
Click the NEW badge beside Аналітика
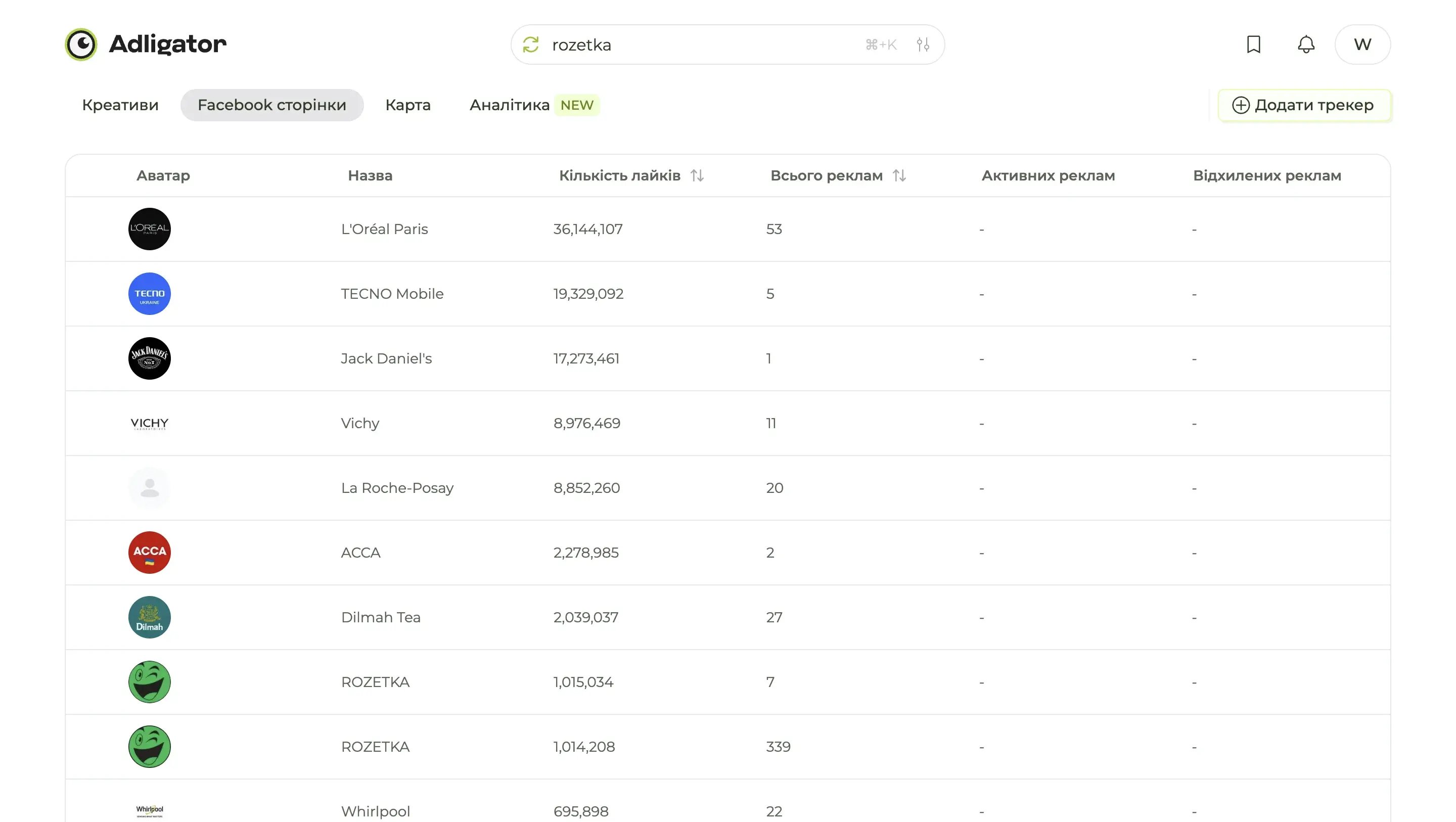click(x=576, y=105)
